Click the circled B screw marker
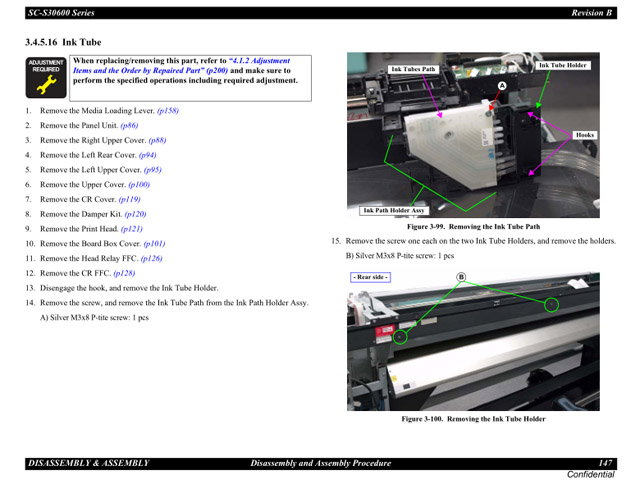 (461, 277)
